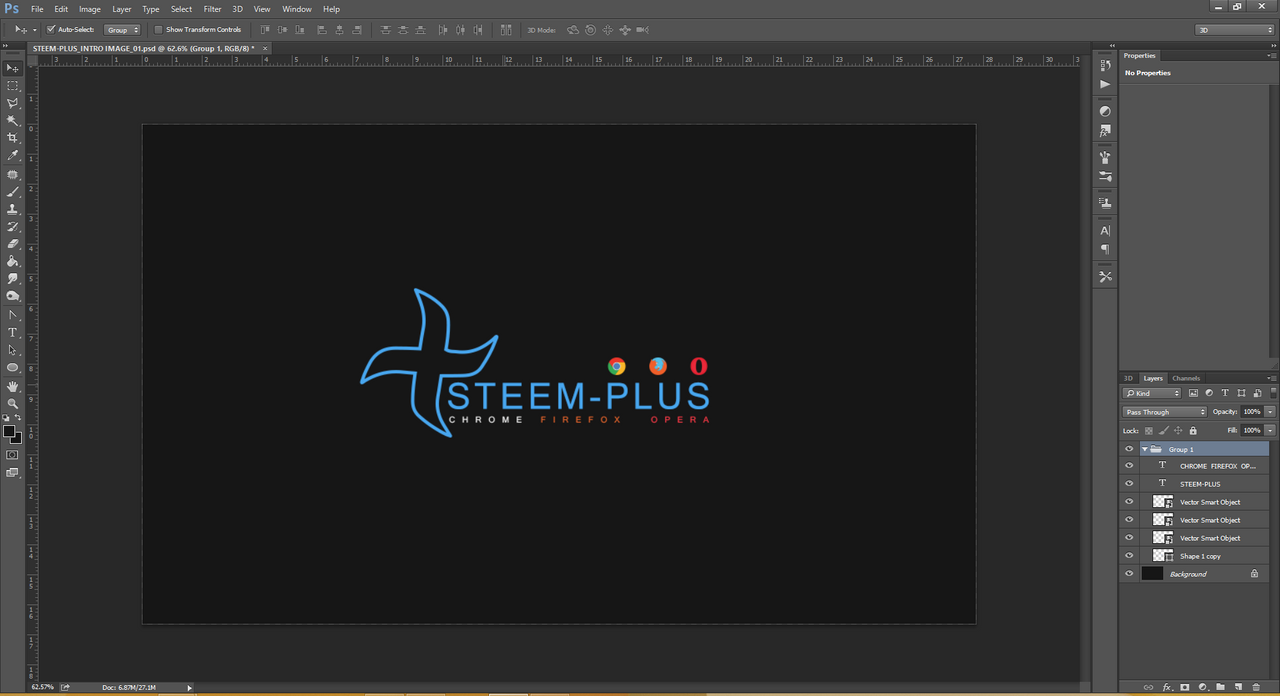Select the Crop tool
The width and height of the screenshot is (1280, 696).
click(13, 138)
